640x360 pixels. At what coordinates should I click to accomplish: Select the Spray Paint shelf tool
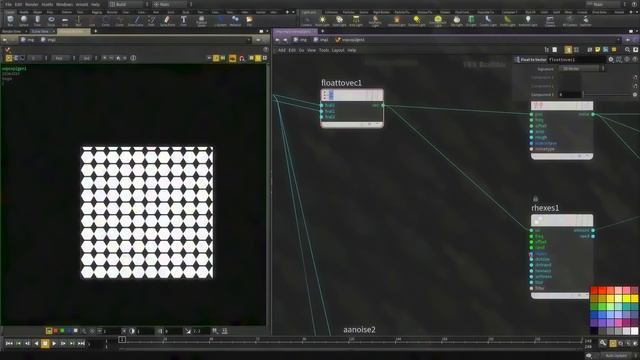167,20
